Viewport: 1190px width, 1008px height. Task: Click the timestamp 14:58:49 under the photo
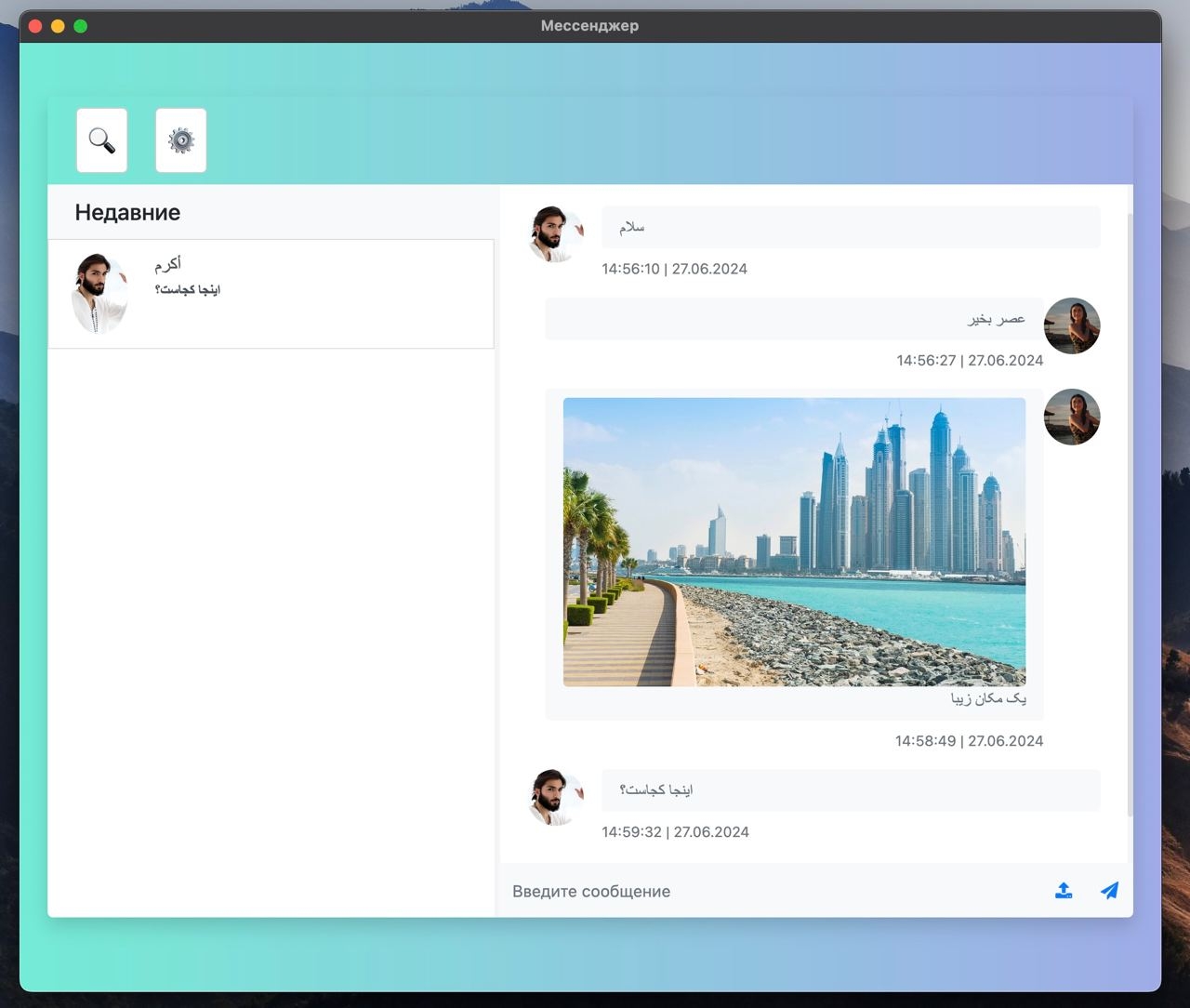[x=969, y=741]
